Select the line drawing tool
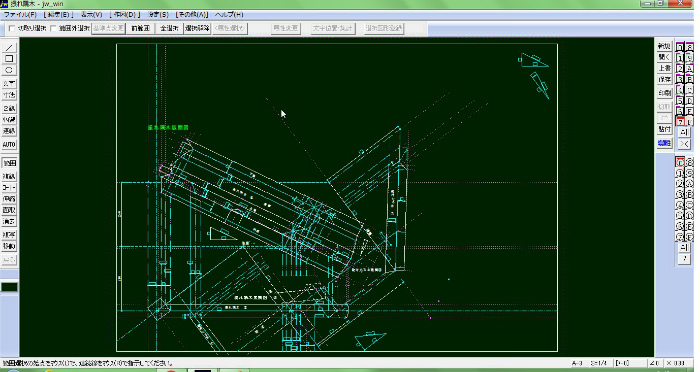This screenshot has width=700, height=372. click(9, 48)
